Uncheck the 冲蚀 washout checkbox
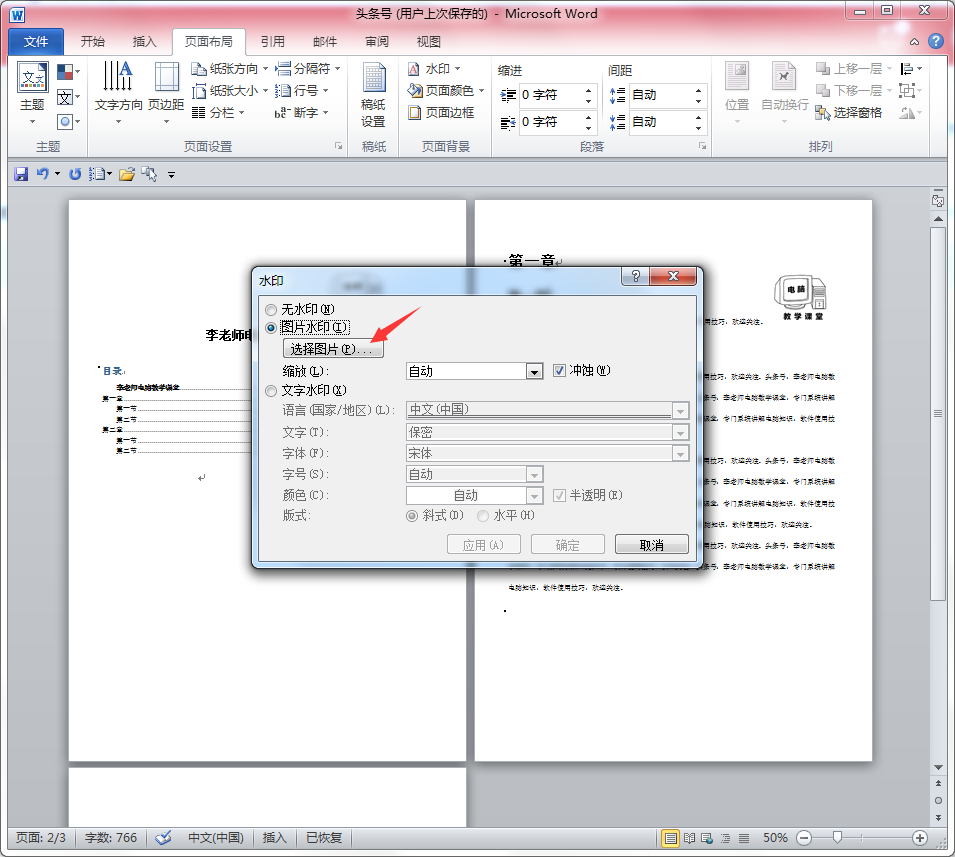Viewport: 955px width, 857px height. (x=560, y=371)
